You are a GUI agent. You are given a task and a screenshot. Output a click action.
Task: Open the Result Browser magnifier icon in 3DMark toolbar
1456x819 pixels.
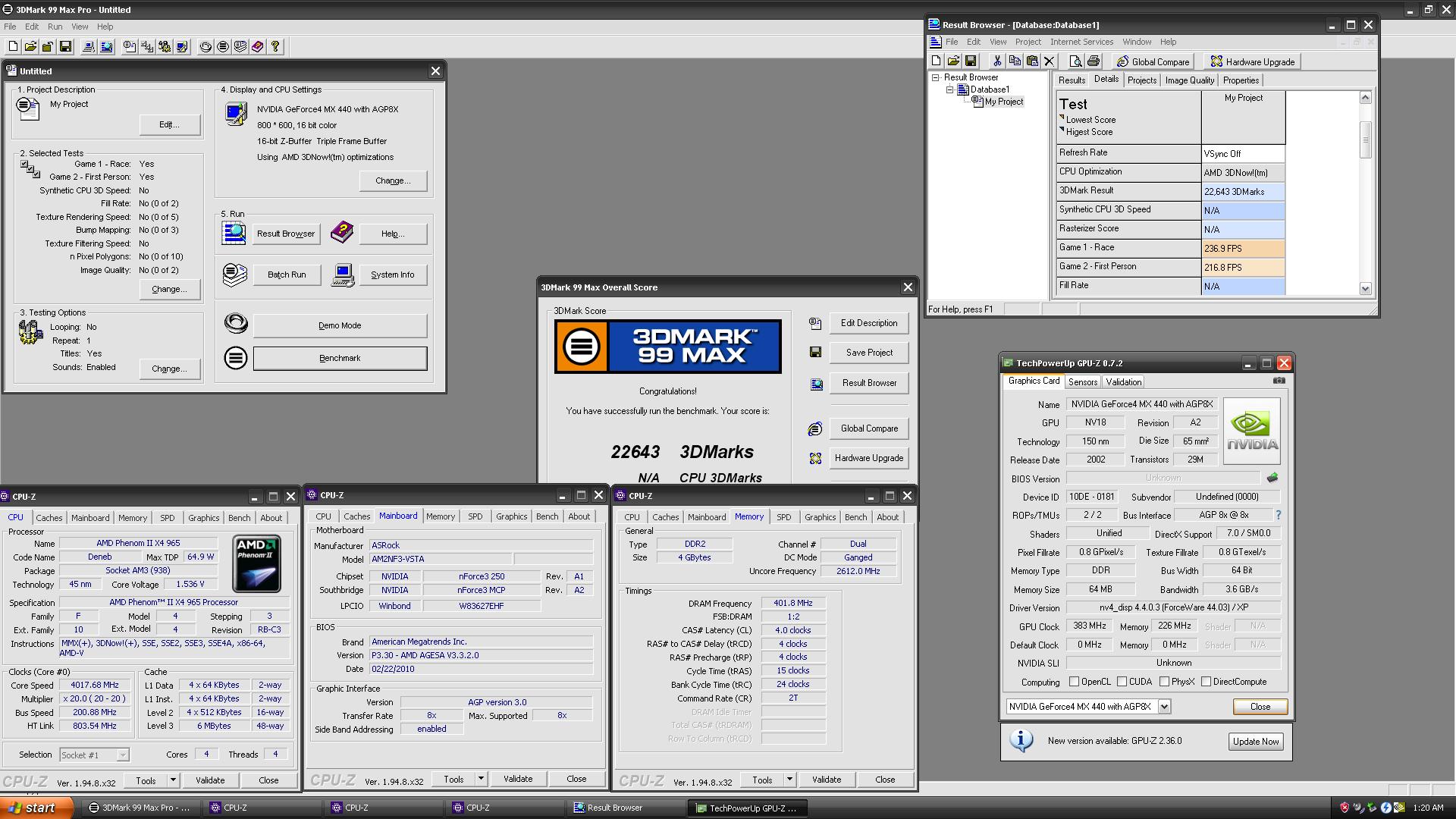click(x=106, y=47)
